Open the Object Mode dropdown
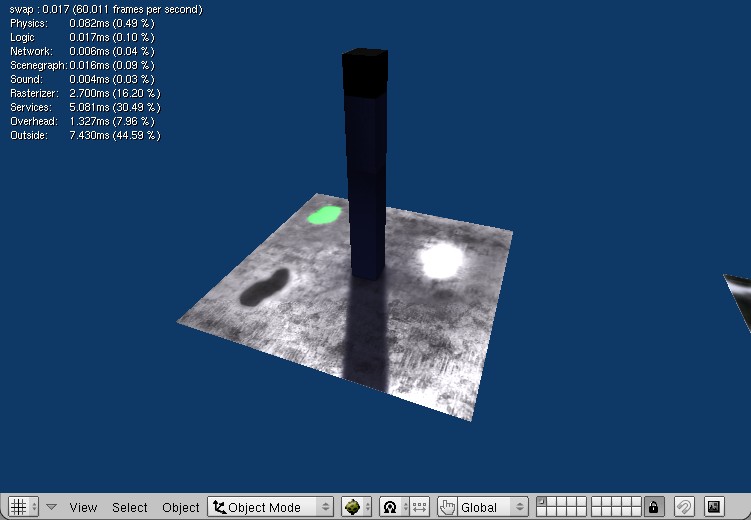The width and height of the screenshot is (751, 520). (x=271, y=507)
